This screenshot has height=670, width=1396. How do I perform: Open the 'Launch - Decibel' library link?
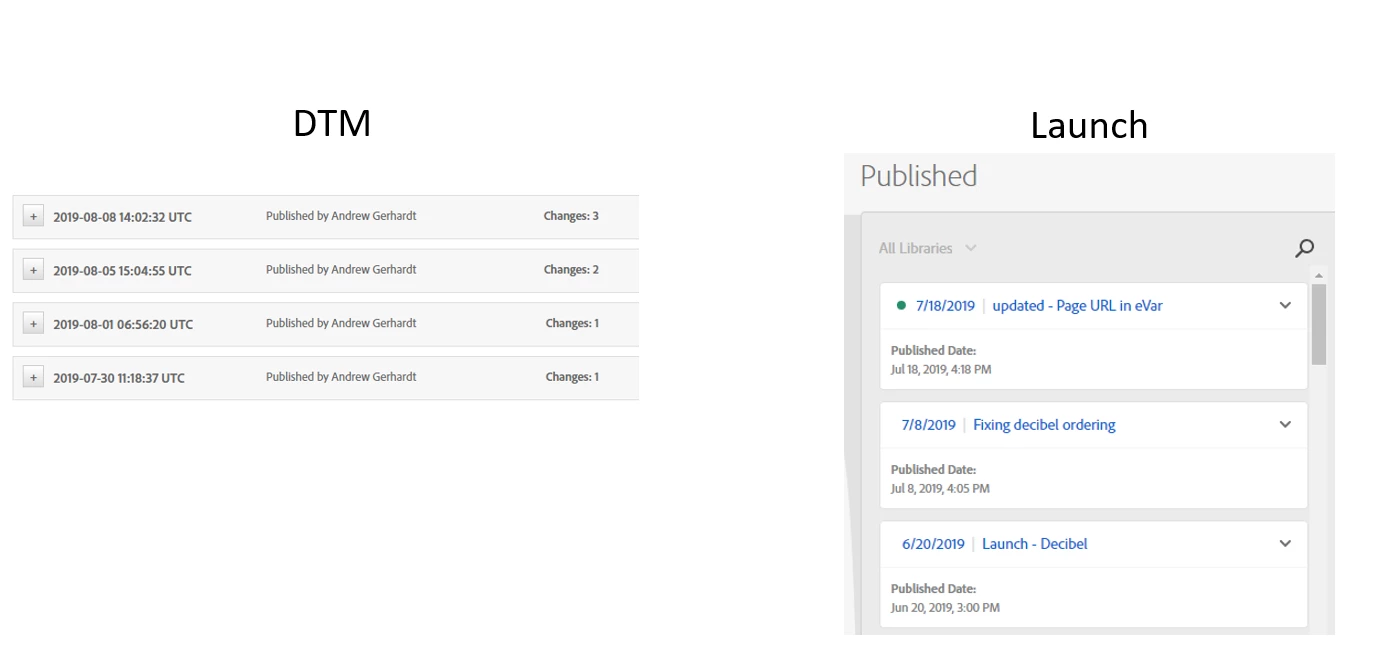click(1035, 544)
